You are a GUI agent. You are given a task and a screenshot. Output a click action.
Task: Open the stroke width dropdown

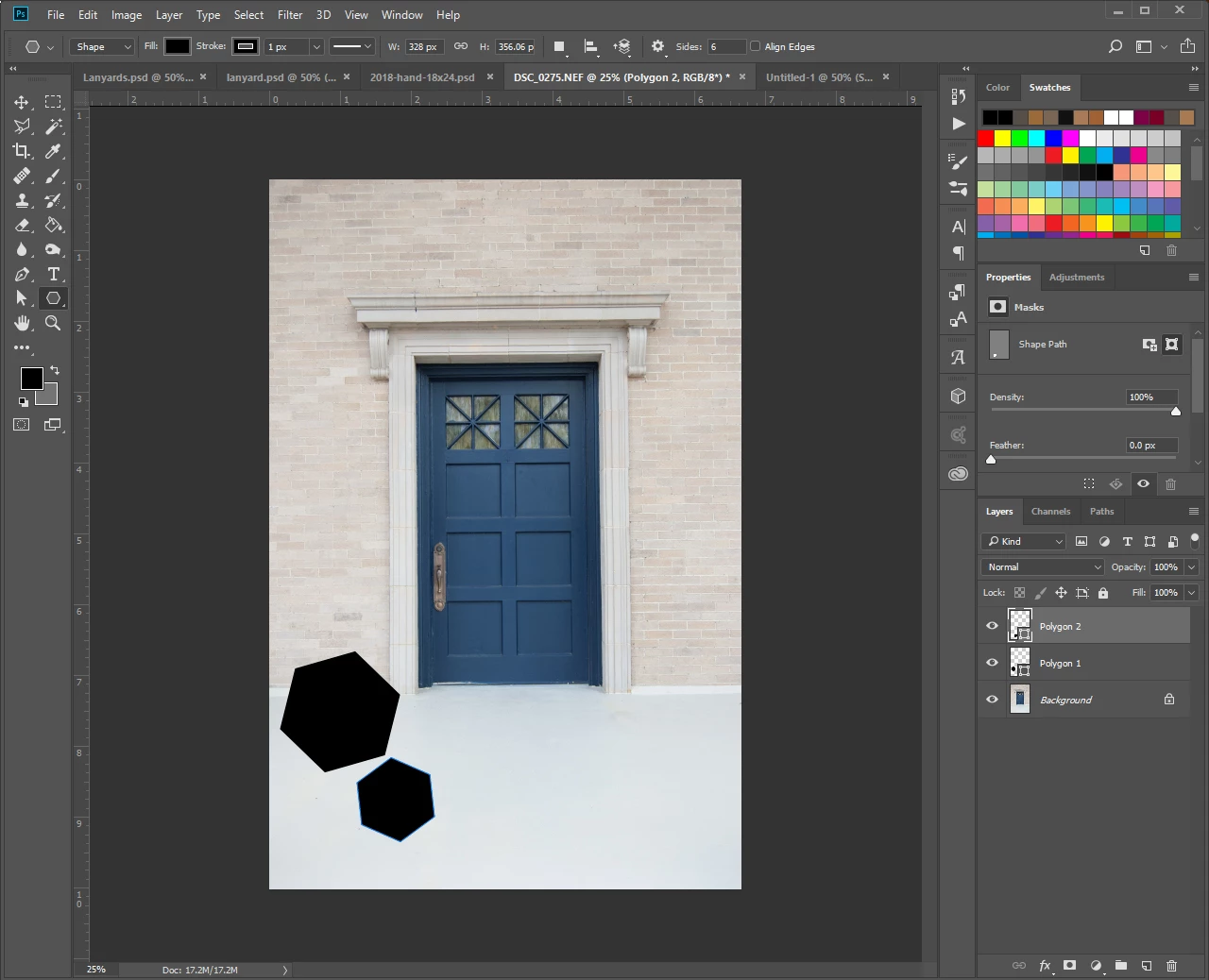[x=316, y=46]
